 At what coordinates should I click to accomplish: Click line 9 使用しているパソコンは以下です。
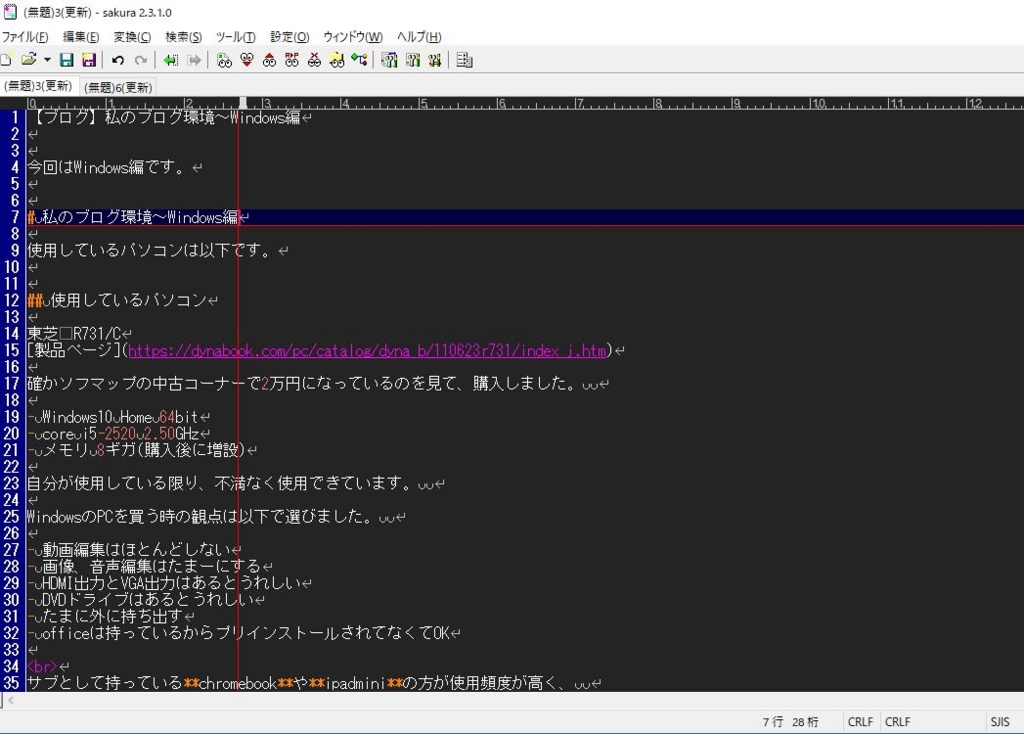click(x=150, y=250)
